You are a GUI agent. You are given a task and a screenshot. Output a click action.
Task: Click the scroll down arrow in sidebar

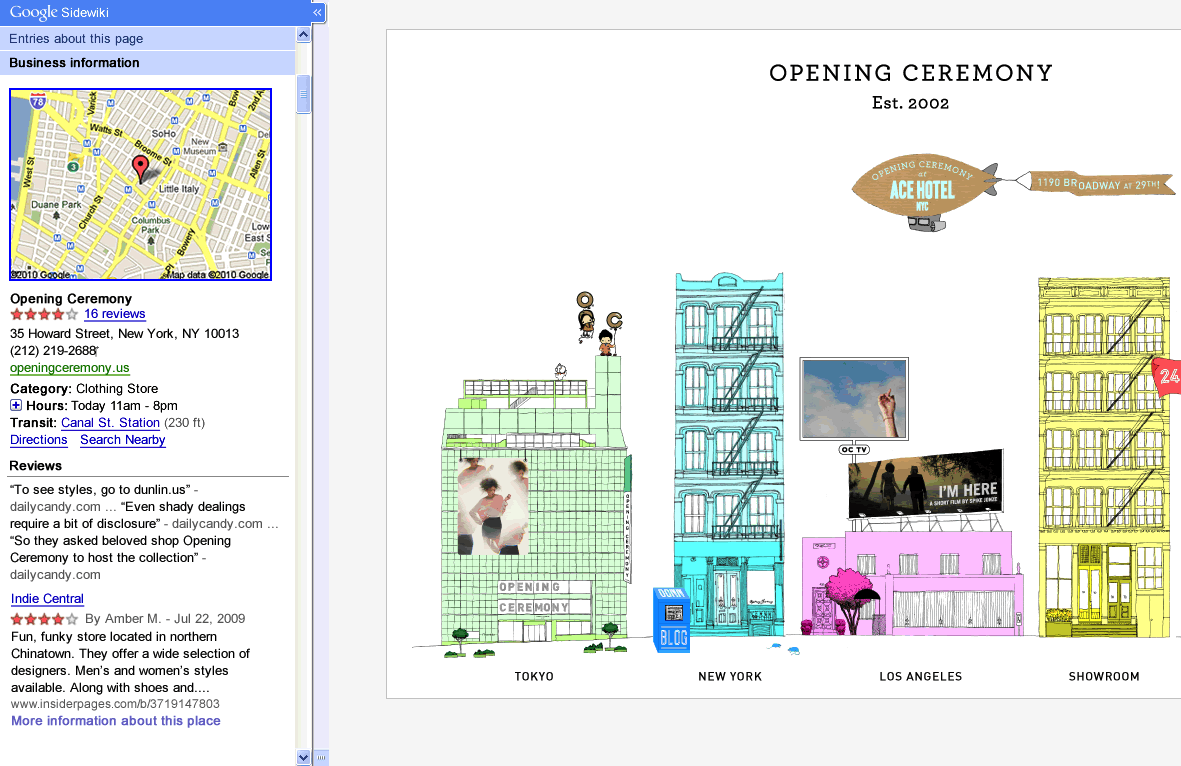coord(303,758)
